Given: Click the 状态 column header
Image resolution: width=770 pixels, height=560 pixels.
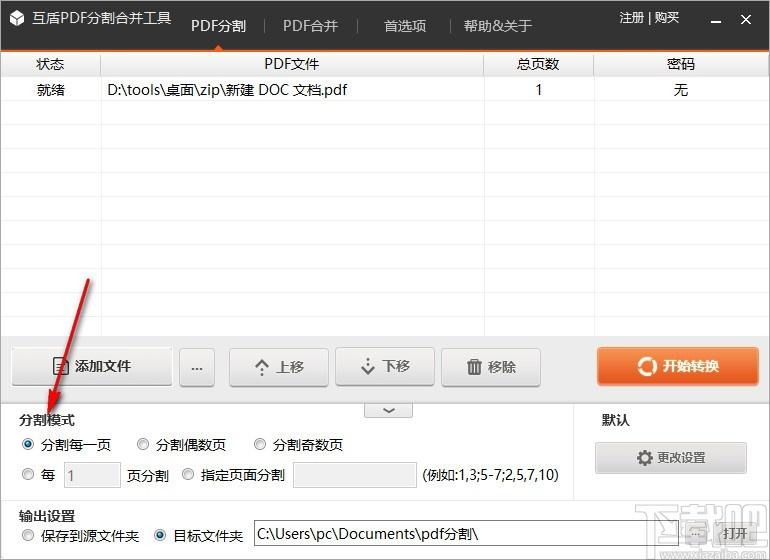Looking at the screenshot, I should (x=50, y=64).
